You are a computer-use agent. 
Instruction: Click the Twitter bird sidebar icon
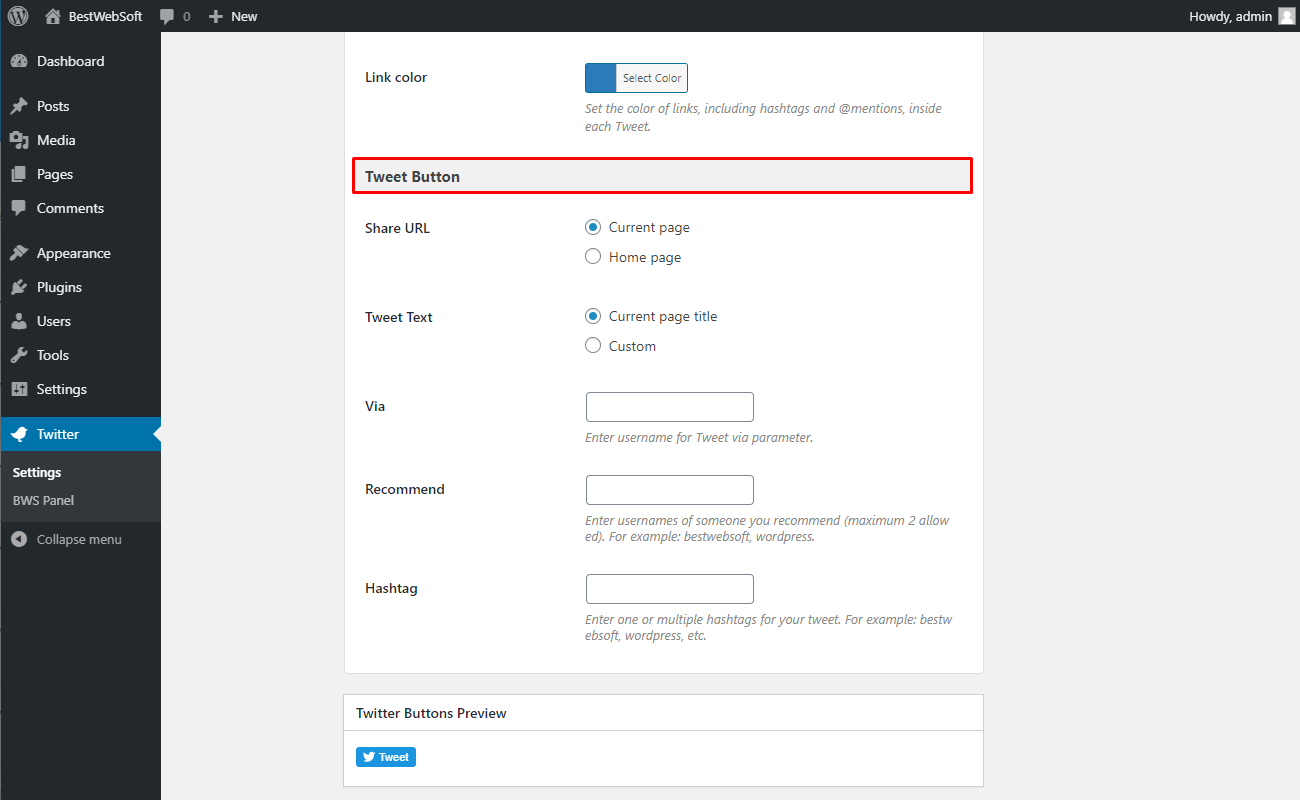[19, 434]
